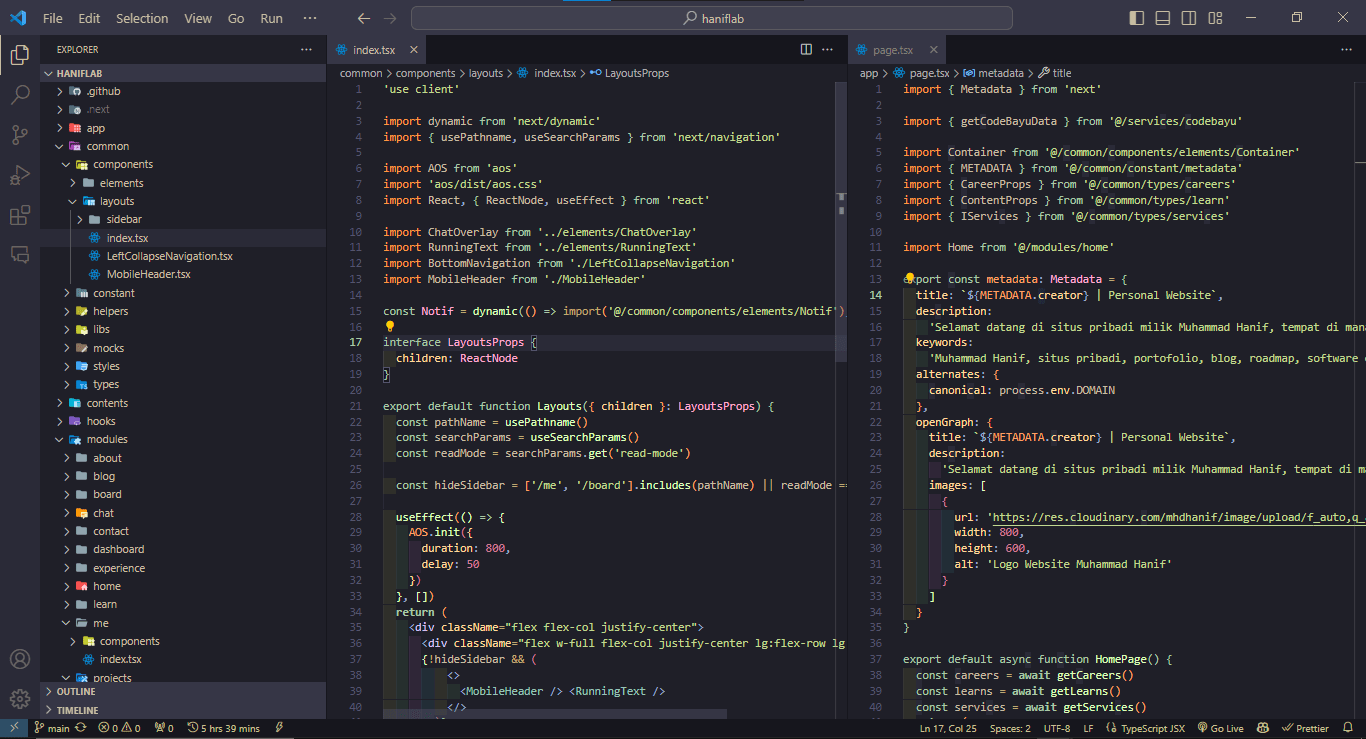The image size is (1366, 739).
Task: Open the Extensions view
Action: (20, 215)
